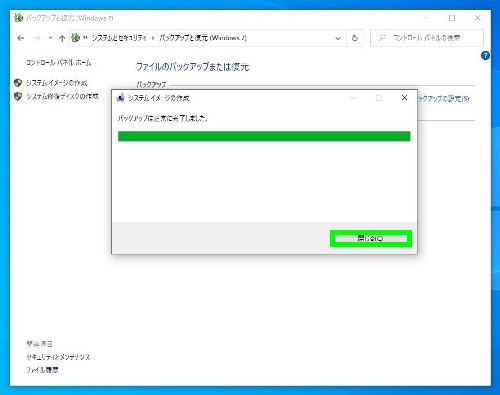Open ファイル履歴 link
Viewport: 500px width, 395px height.
[x=42, y=370]
